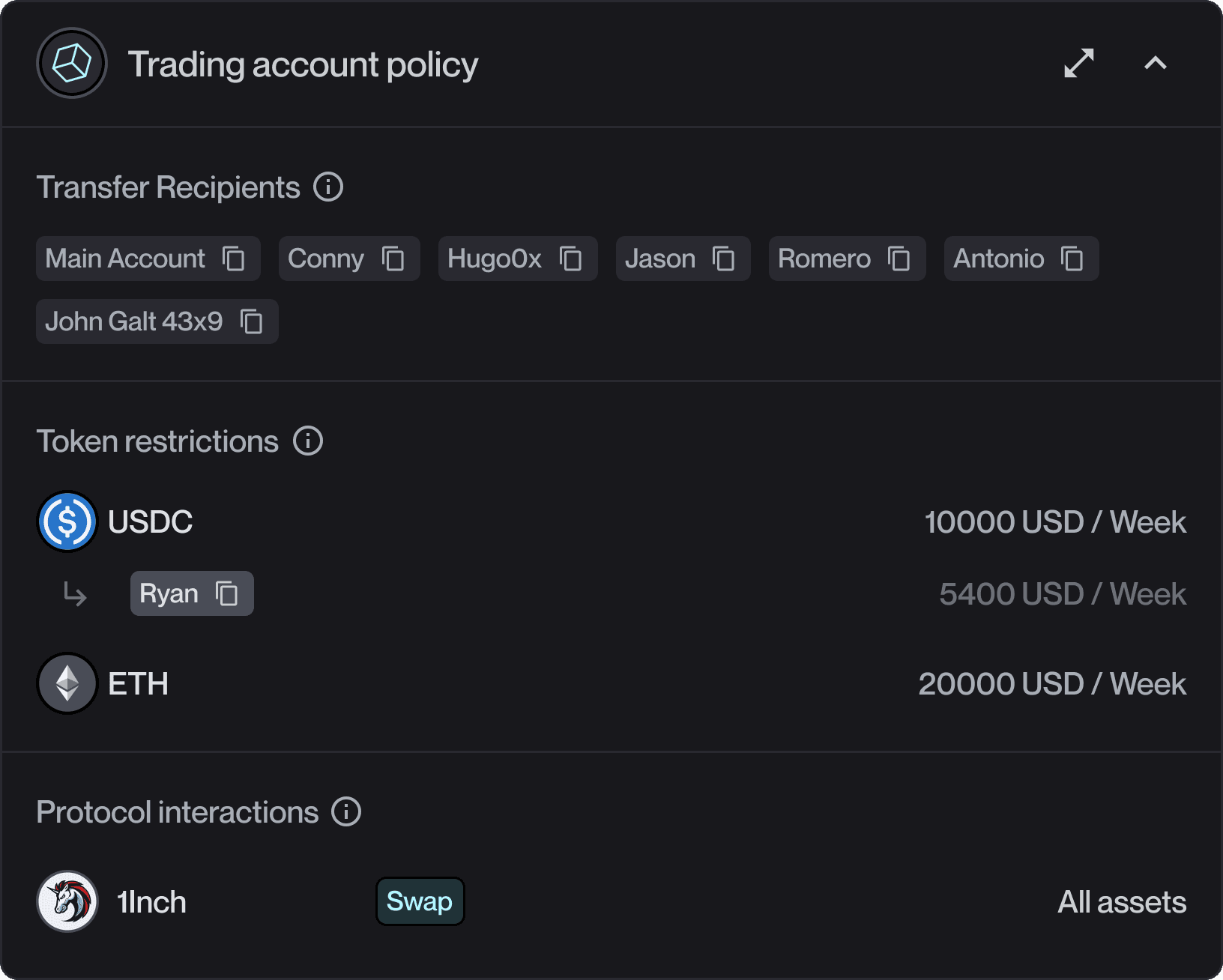Copy Conny's address
This screenshot has height=980, width=1223.
pos(394,258)
